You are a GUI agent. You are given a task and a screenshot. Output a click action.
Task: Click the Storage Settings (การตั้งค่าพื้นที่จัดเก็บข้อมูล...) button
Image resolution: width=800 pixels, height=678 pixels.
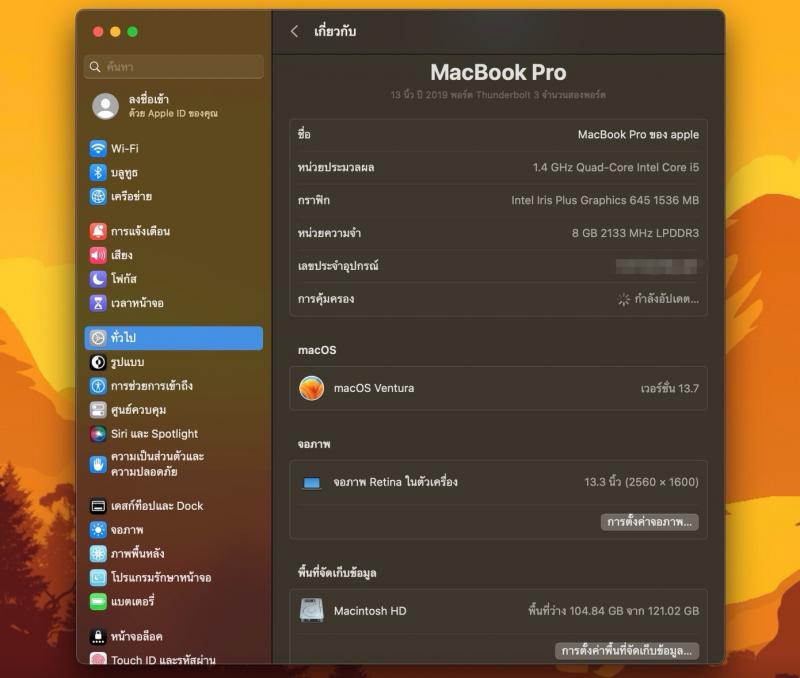point(626,651)
